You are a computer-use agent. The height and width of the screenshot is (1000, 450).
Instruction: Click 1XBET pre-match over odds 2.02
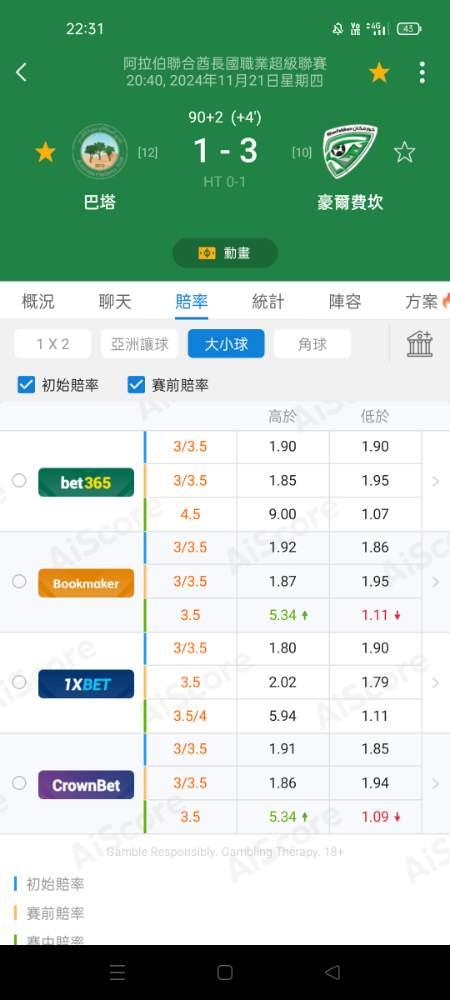282,682
